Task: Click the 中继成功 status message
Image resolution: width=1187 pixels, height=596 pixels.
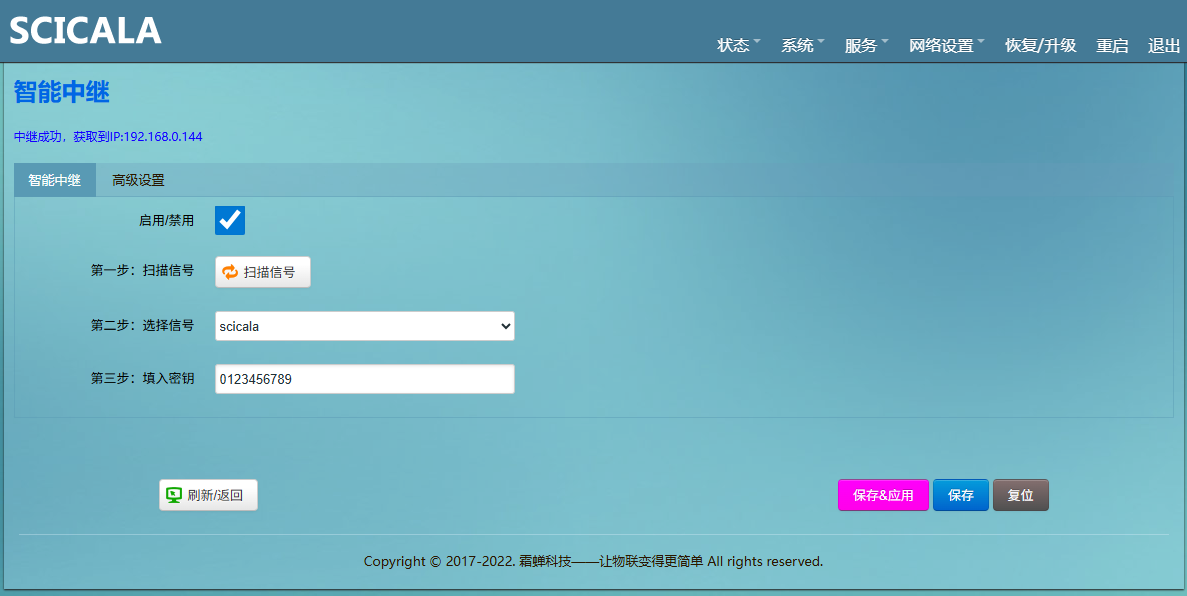Action: coord(108,137)
